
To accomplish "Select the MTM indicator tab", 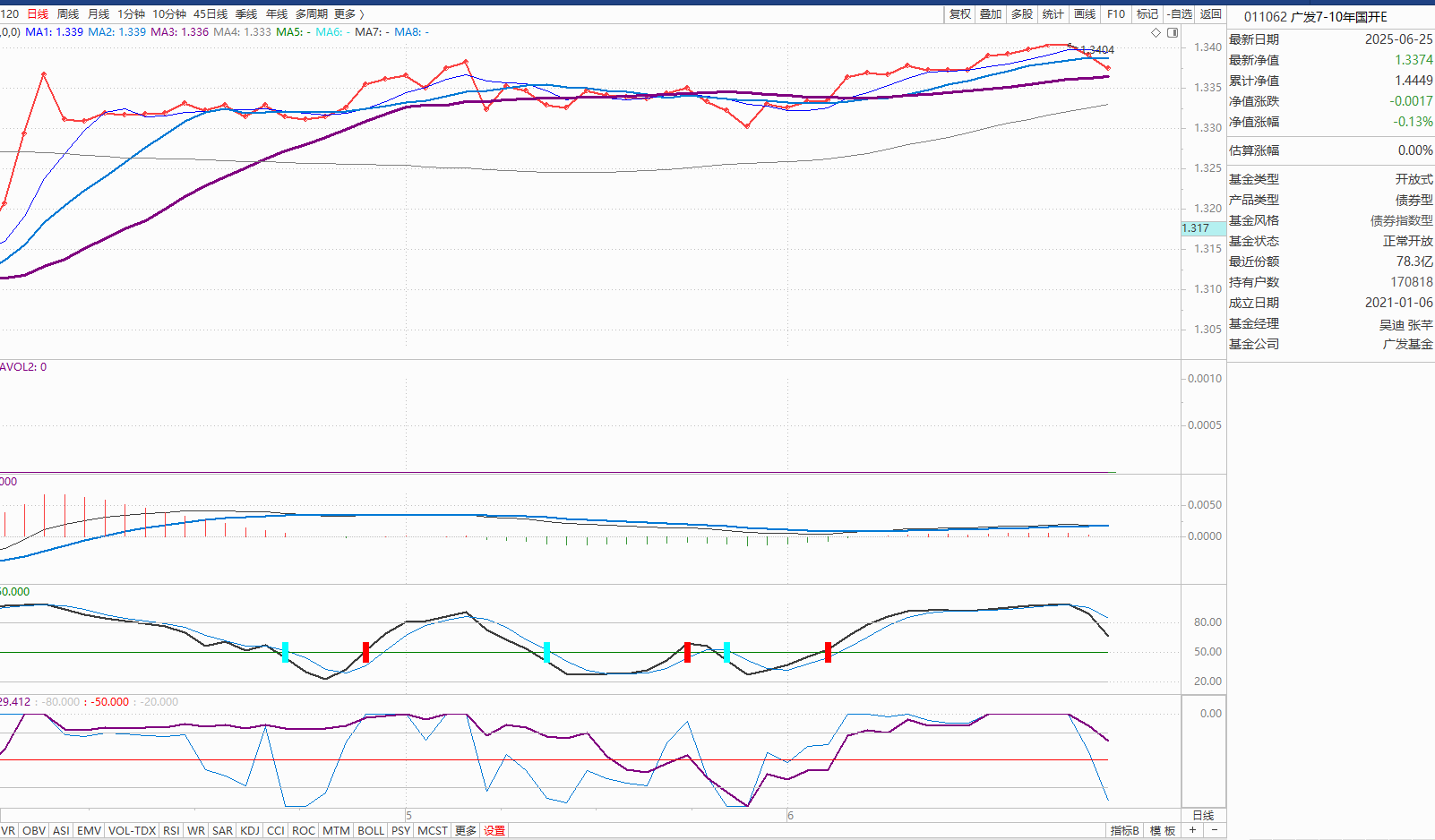I will tap(336, 831).
